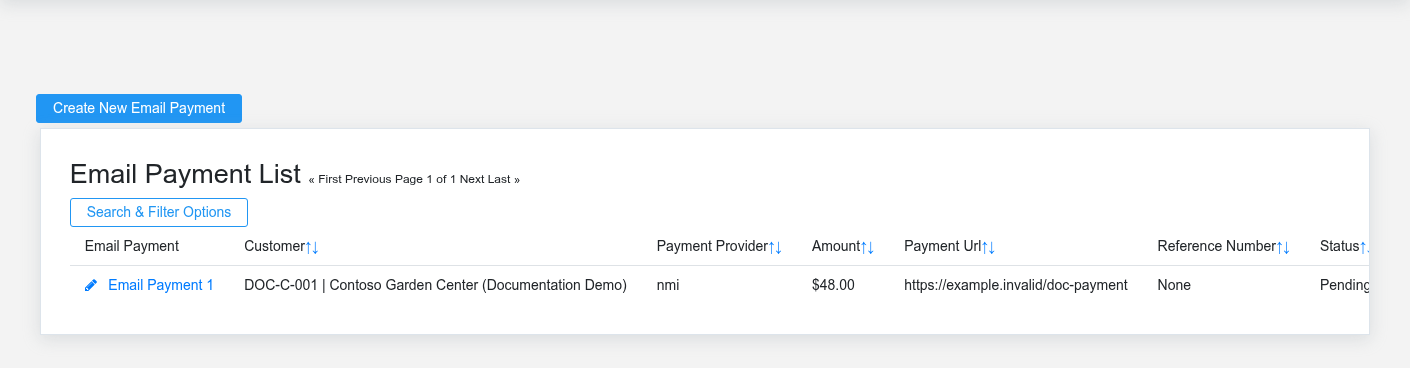This screenshot has height=368, width=1410.
Task: Select the Contoso Garden Center customer cell
Action: tap(435, 285)
